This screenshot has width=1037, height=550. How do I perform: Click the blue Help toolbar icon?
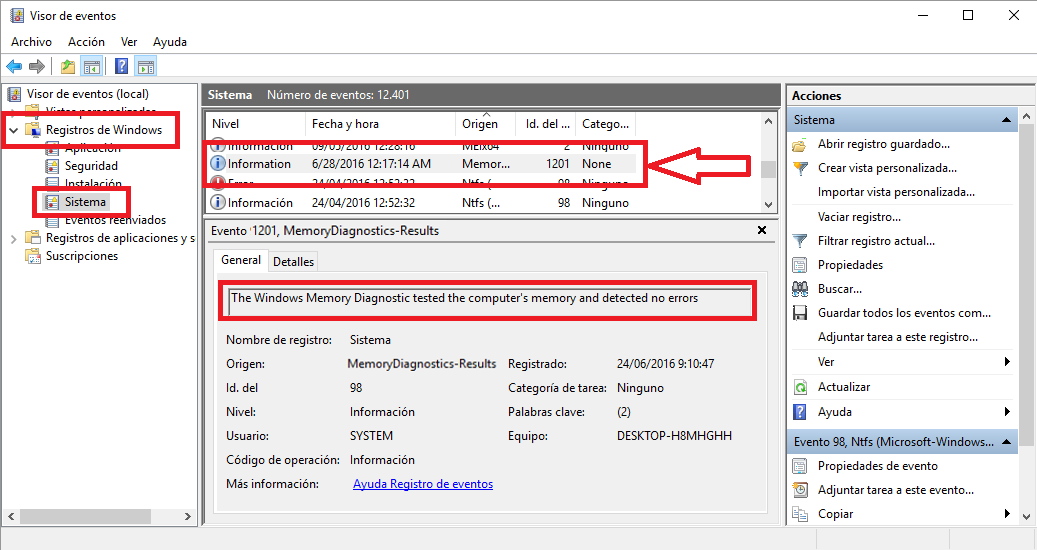(x=122, y=66)
